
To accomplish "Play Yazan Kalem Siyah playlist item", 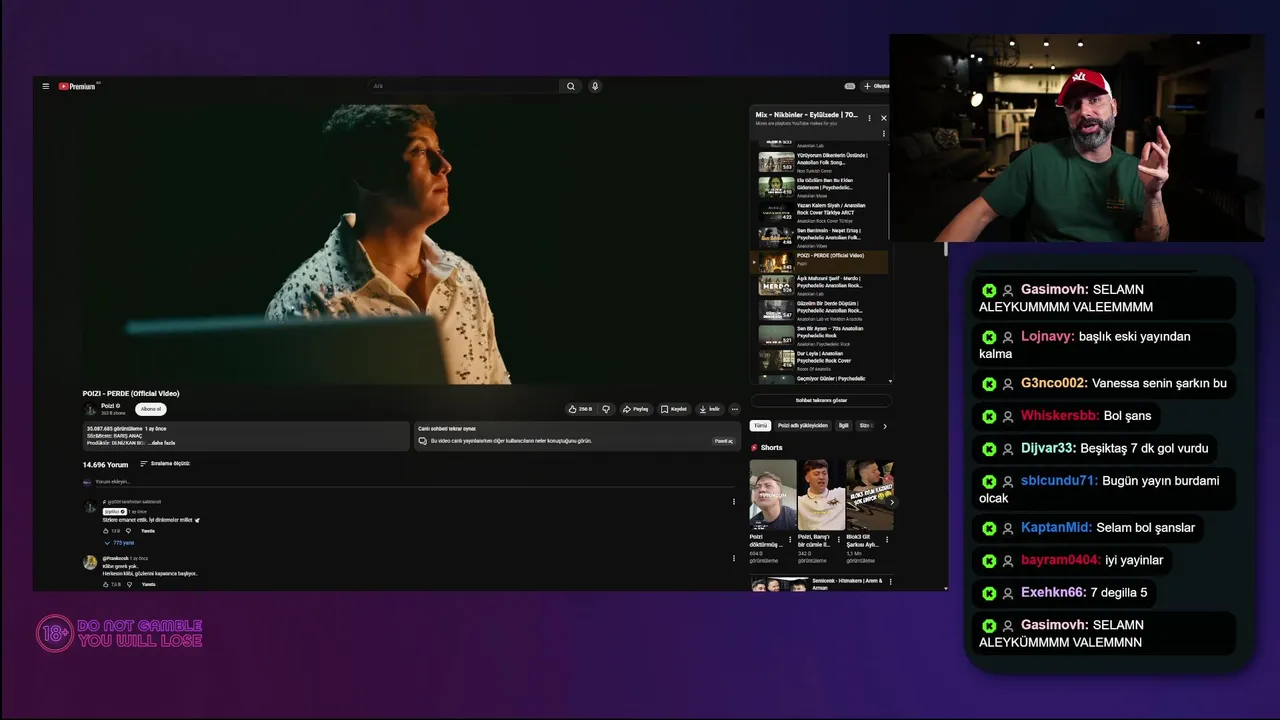I will 820,212.
